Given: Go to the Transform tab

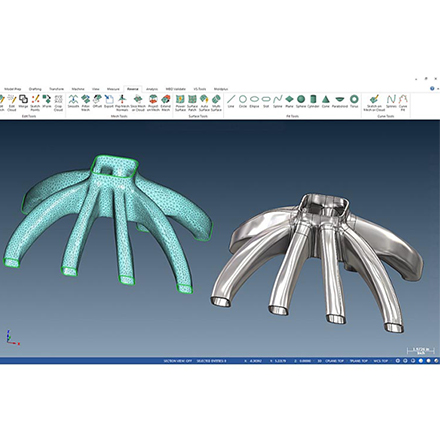Looking at the screenshot, I should (56, 89).
